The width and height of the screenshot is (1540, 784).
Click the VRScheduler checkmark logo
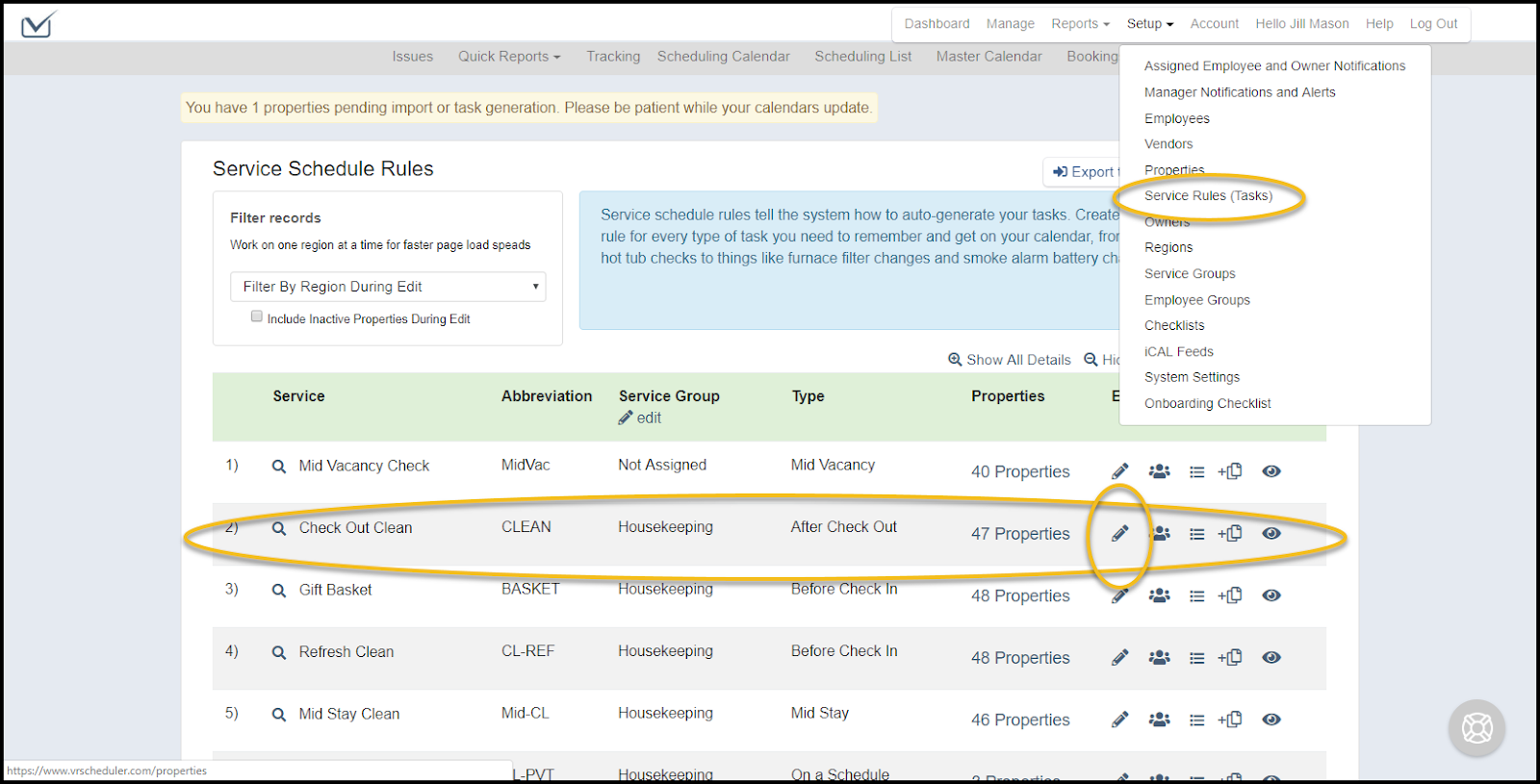point(38,24)
